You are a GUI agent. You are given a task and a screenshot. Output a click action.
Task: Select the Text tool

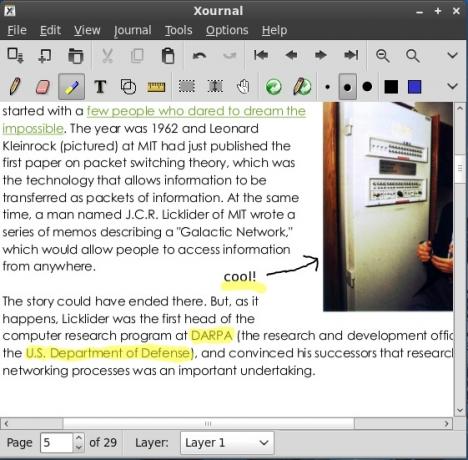tap(100, 87)
